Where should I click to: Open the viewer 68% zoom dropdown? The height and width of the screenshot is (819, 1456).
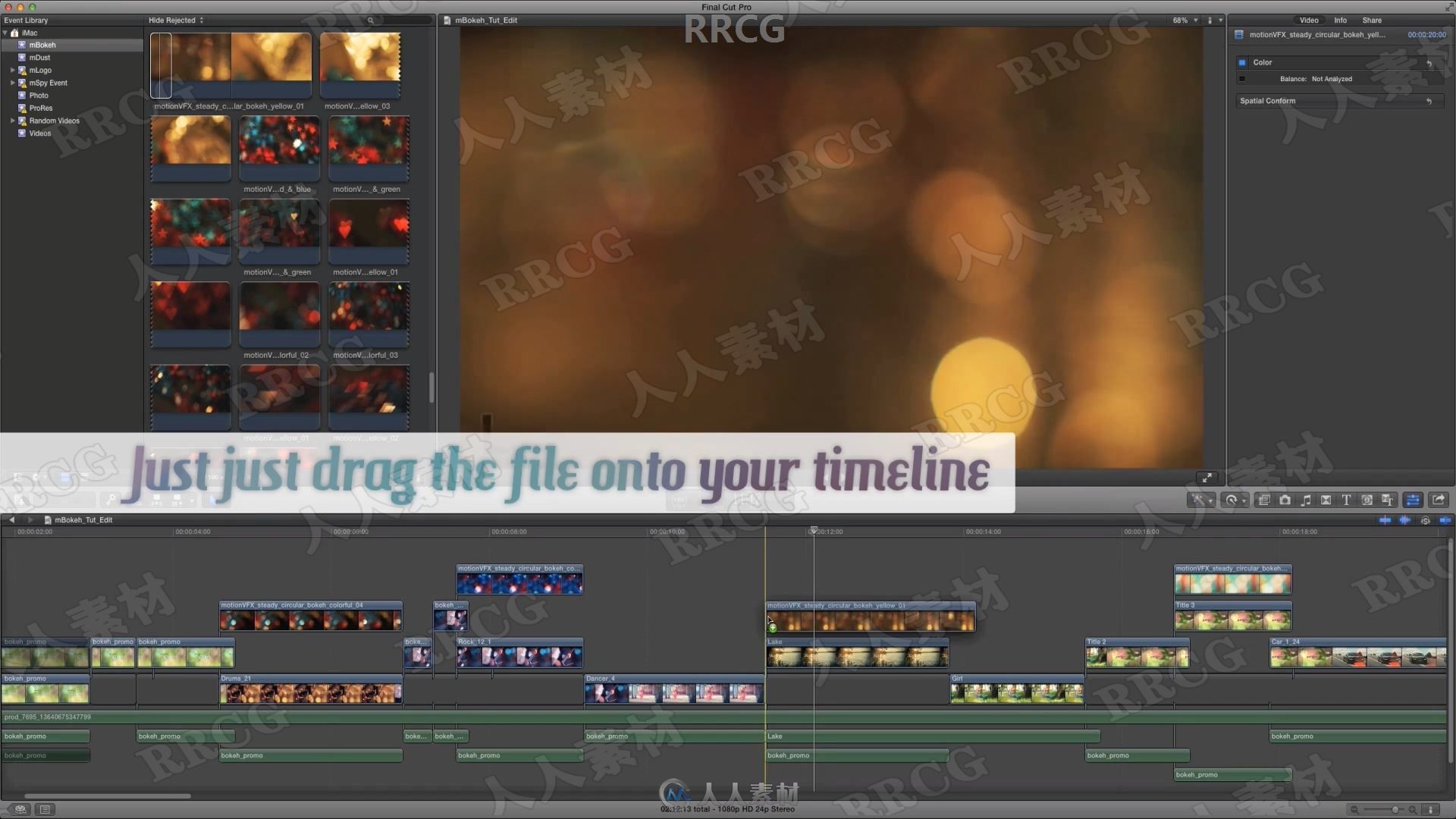coord(1185,20)
